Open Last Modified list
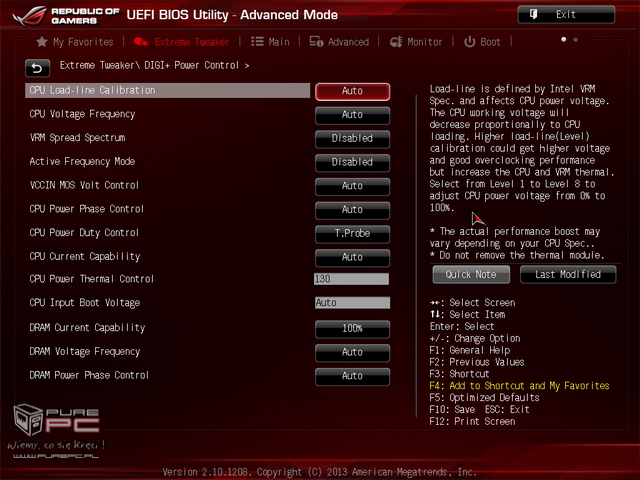 [568, 275]
